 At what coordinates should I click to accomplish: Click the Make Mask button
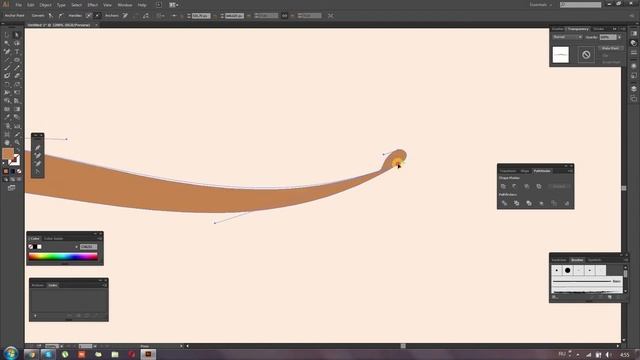tap(610, 48)
